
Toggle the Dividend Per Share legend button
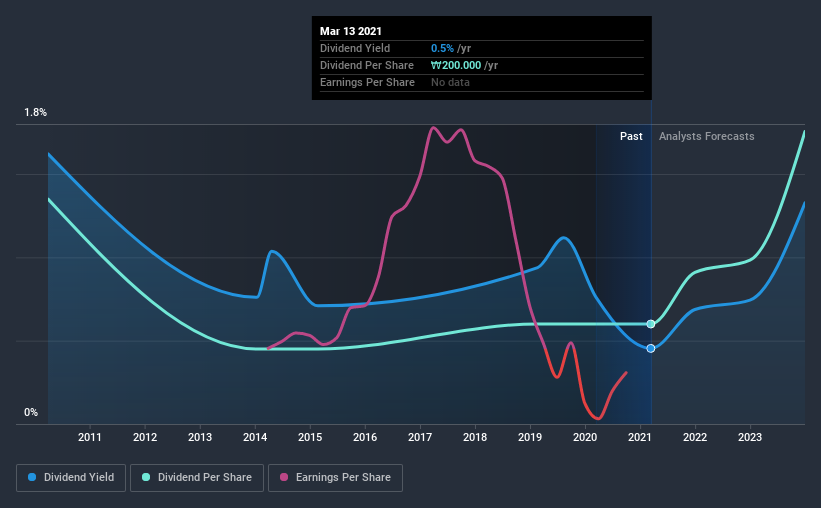click(197, 478)
